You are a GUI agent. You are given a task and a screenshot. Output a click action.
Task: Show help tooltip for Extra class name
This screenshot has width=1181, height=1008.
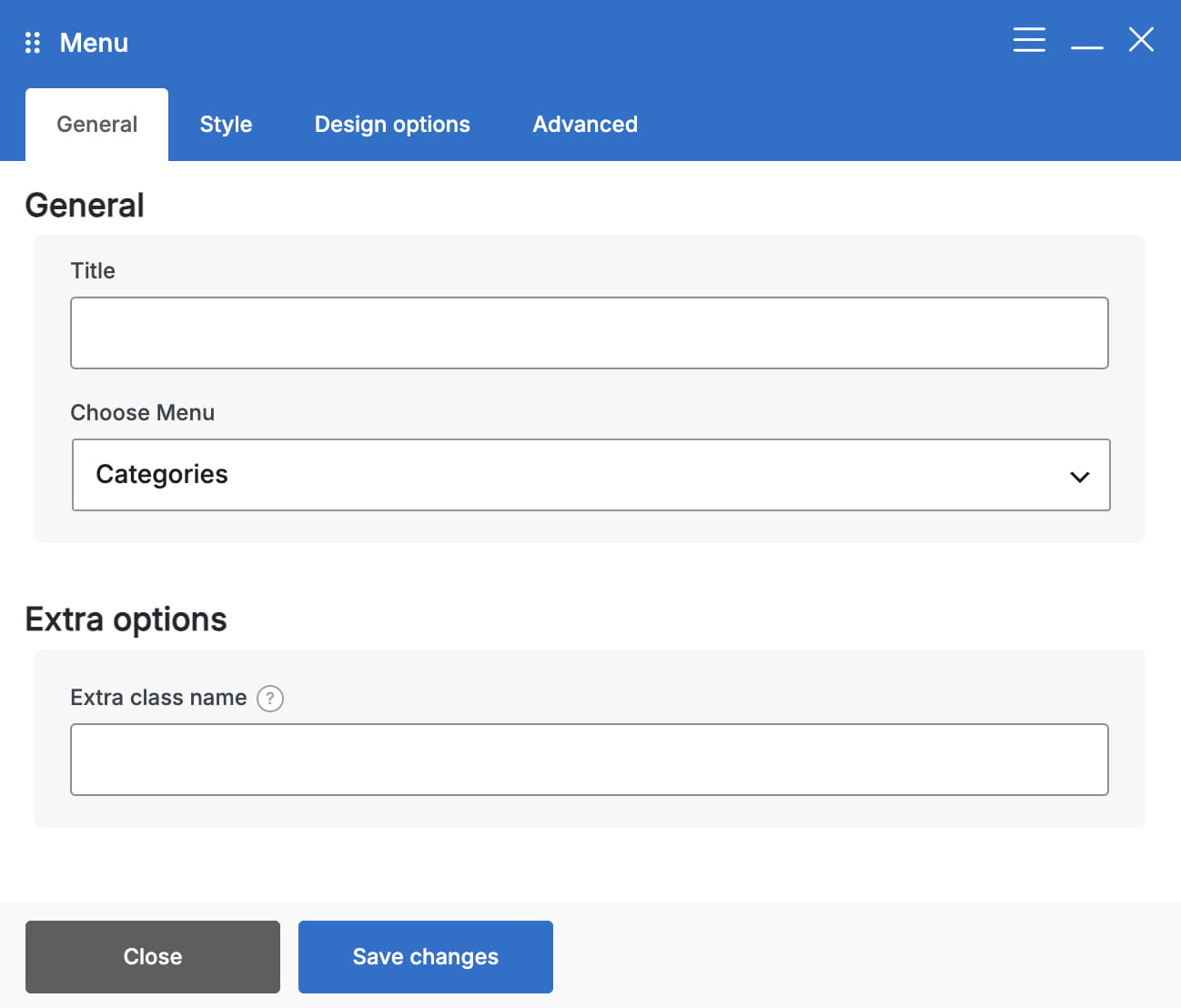270,698
